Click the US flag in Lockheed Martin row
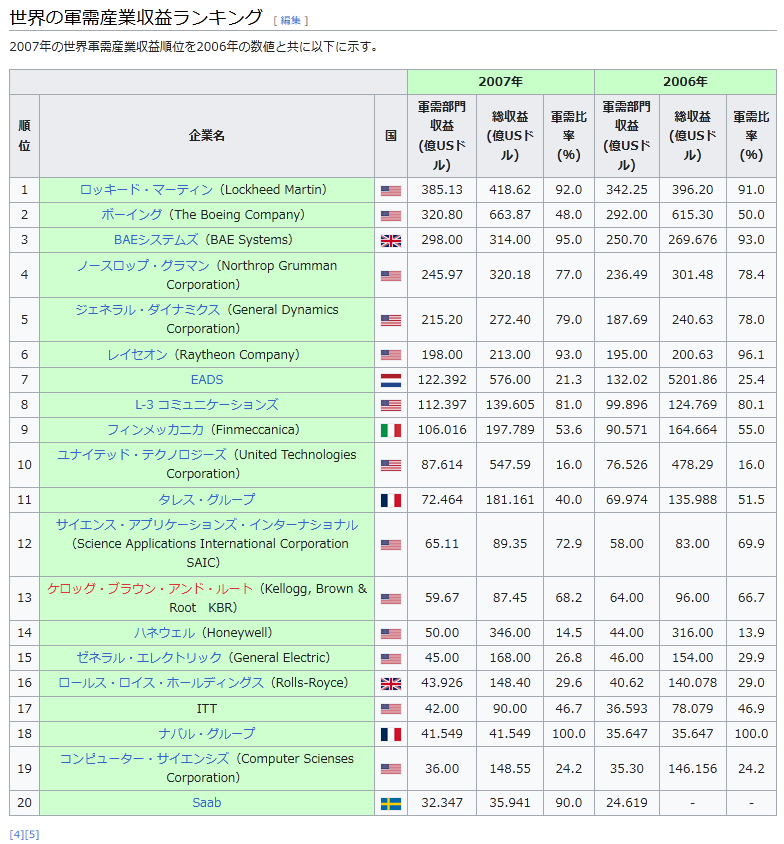The height and width of the screenshot is (844, 784). coord(390,190)
